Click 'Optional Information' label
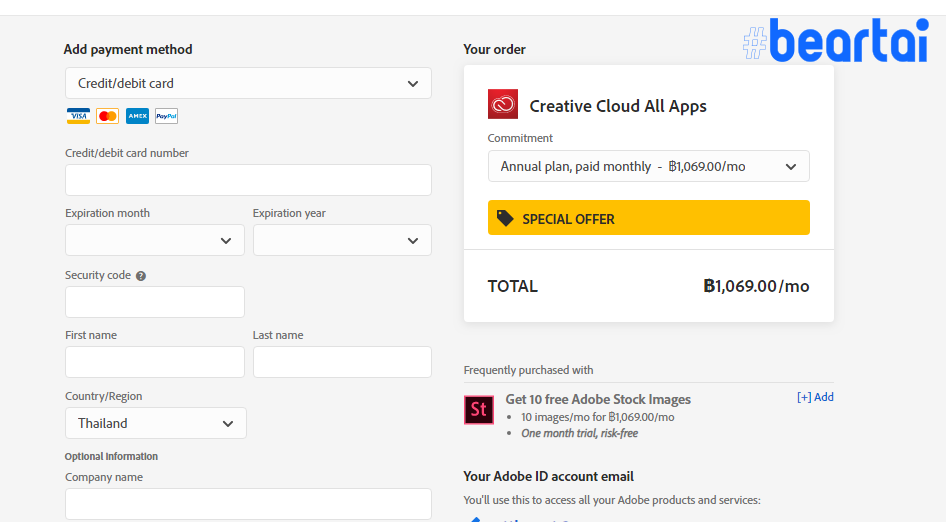 tap(111, 457)
